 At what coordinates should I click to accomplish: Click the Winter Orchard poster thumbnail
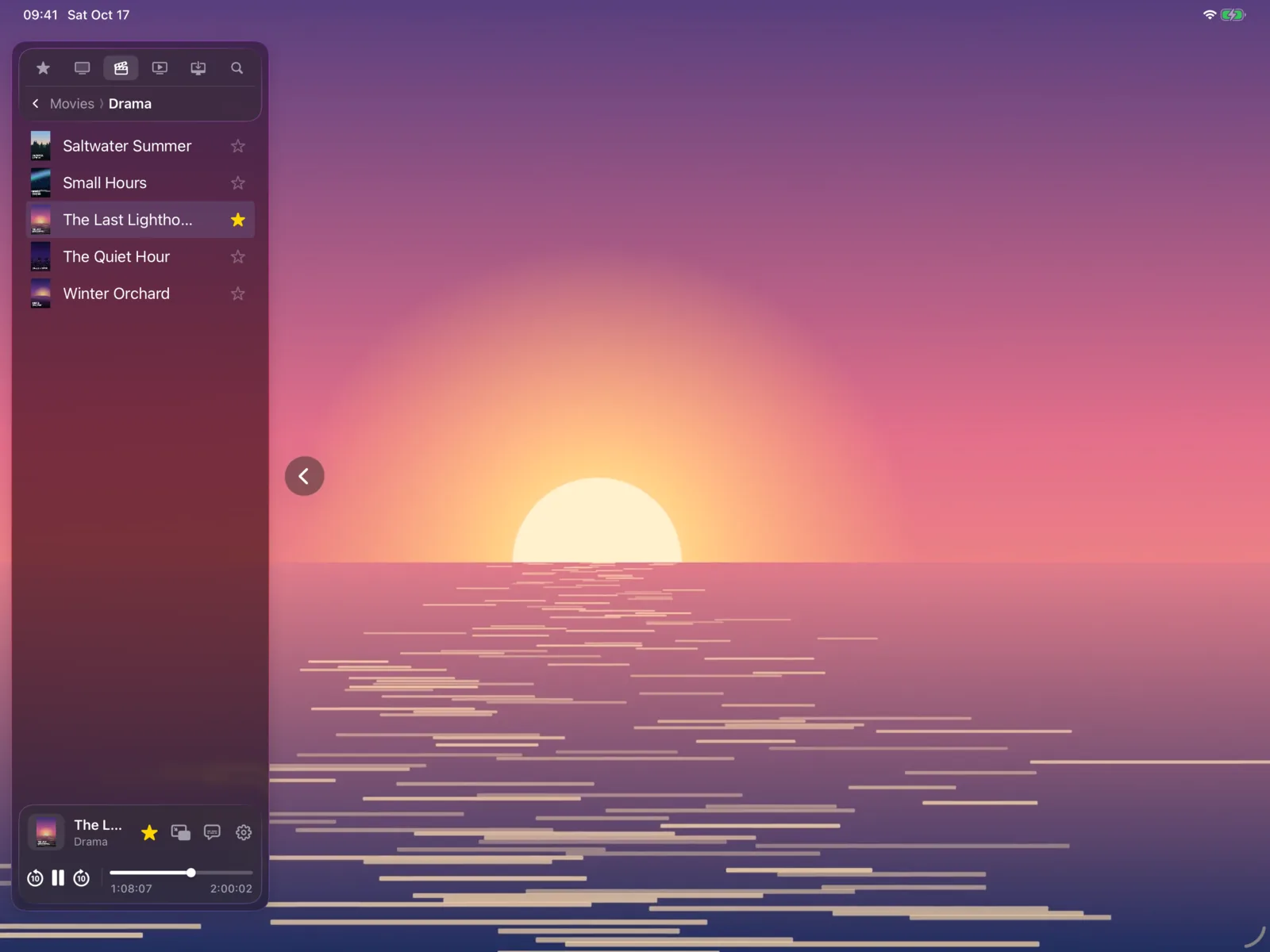pos(40,294)
